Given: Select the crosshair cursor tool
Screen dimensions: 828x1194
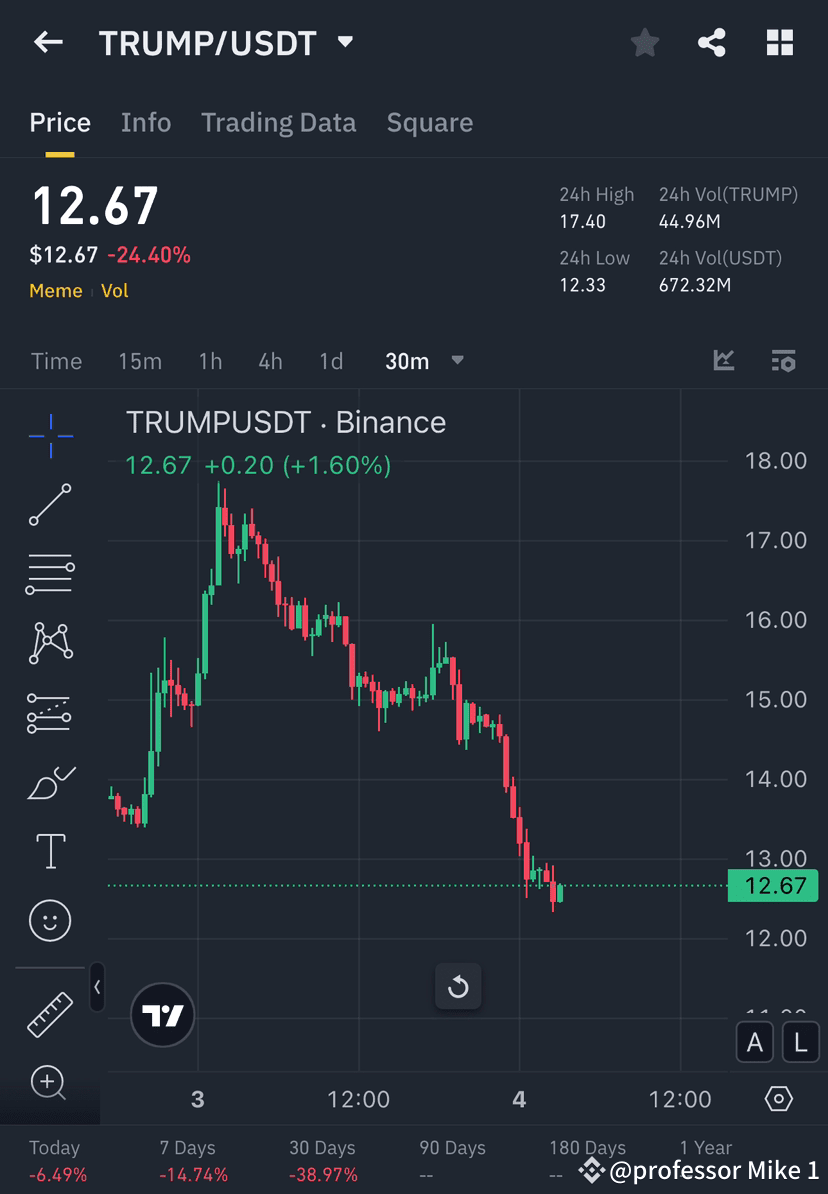Looking at the screenshot, I should tap(50, 435).
